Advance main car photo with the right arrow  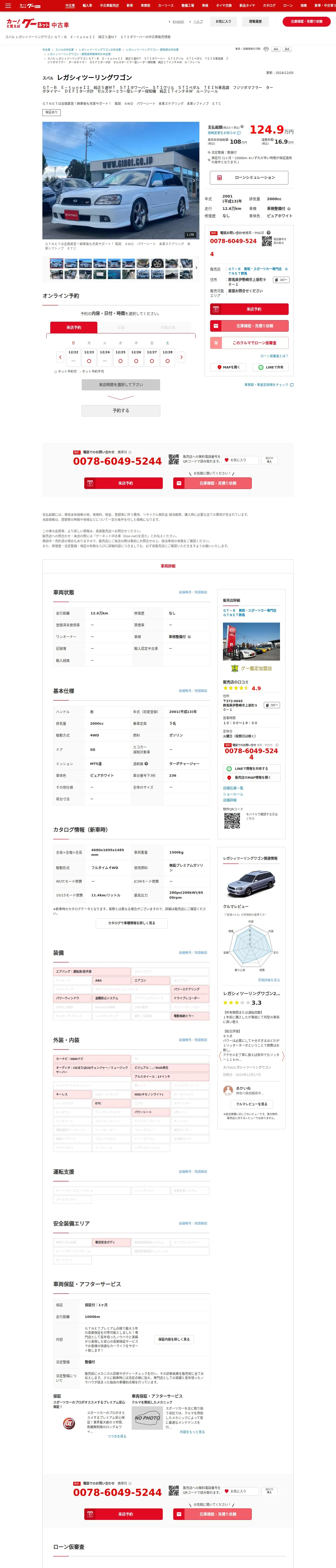point(194,181)
